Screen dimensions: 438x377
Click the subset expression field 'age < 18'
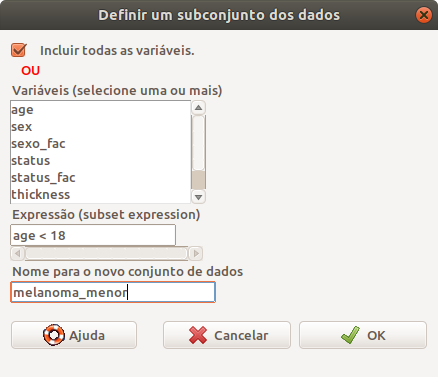pyautogui.click(x=93, y=235)
